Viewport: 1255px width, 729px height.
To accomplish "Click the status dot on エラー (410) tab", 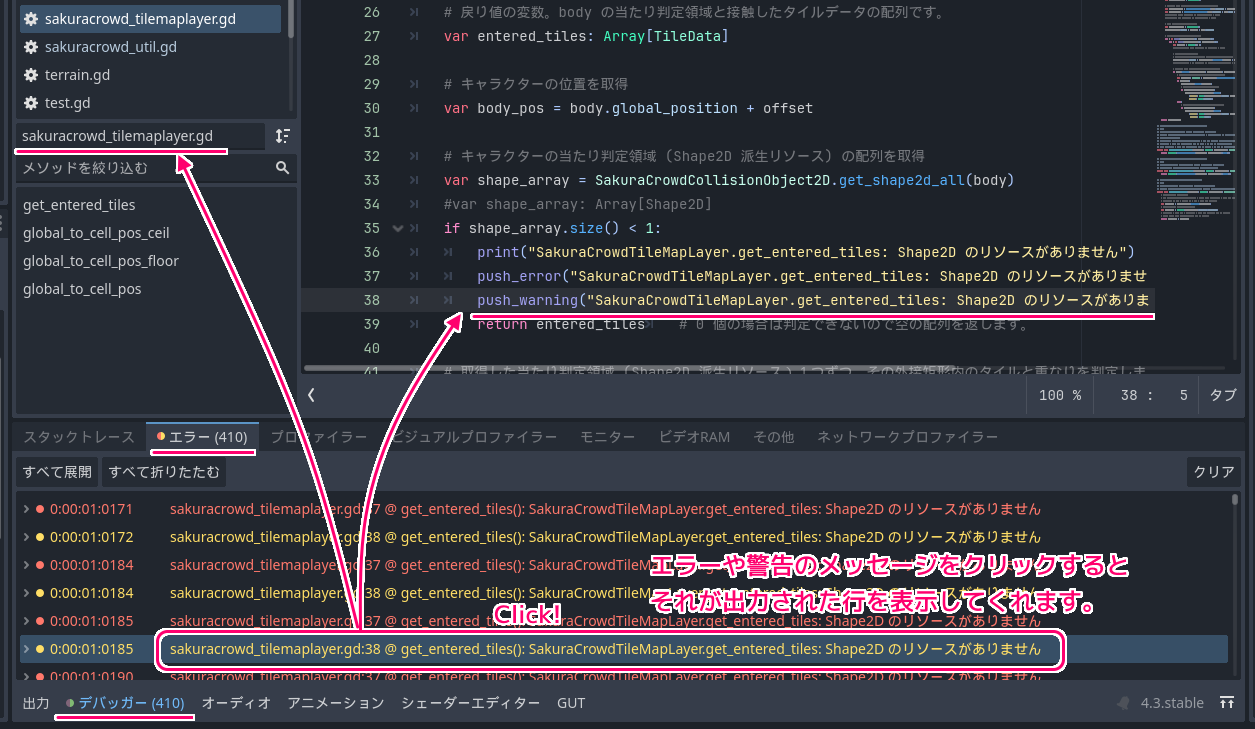I will pyautogui.click(x=161, y=437).
